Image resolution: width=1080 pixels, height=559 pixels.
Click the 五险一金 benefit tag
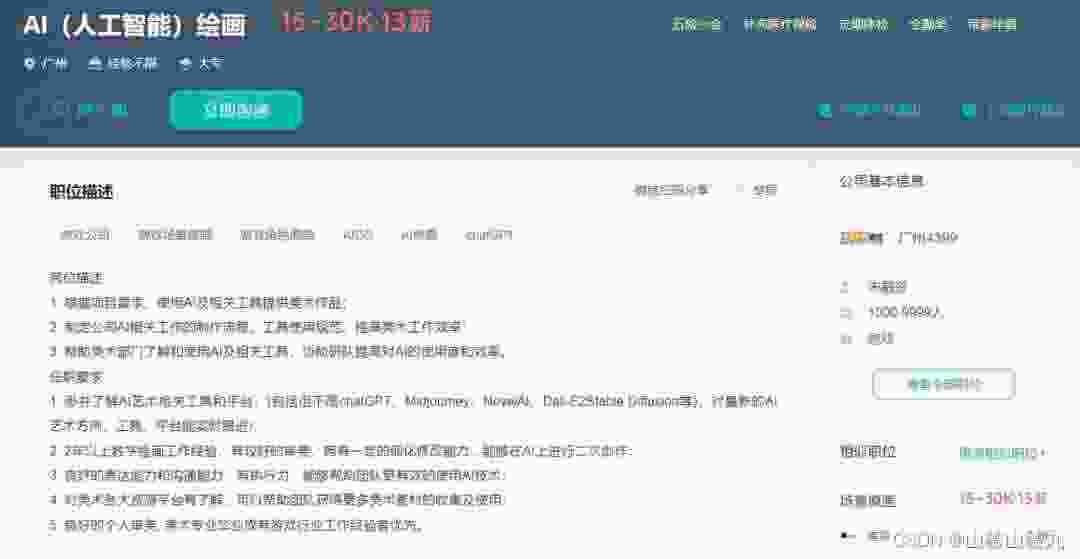(696, 25)
